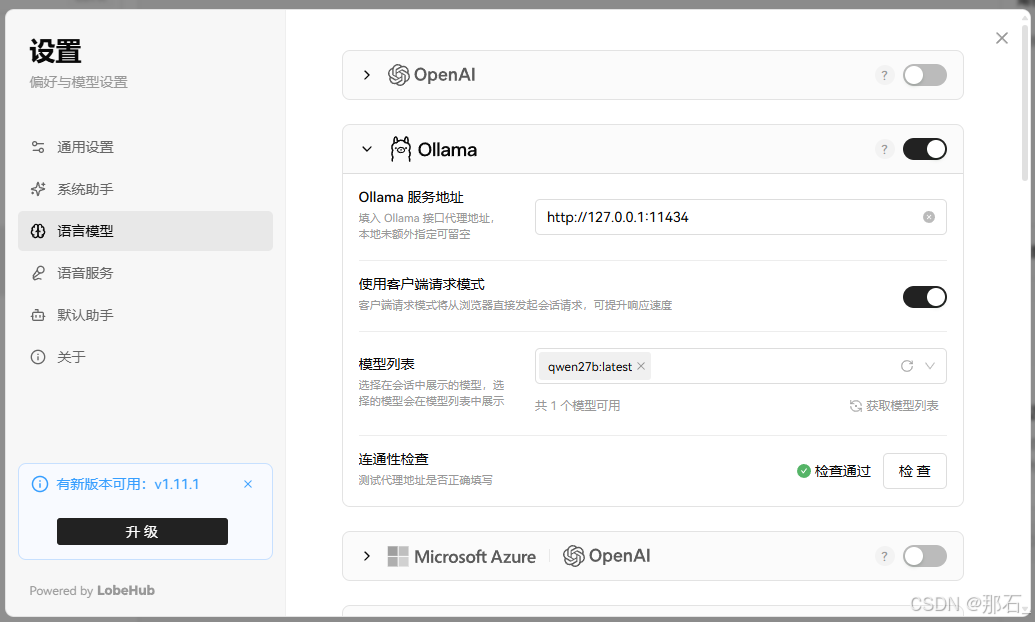1035x622 pixels.
Task: Disable the Ollama provider toggle
Action: click(x=925, y=149)
